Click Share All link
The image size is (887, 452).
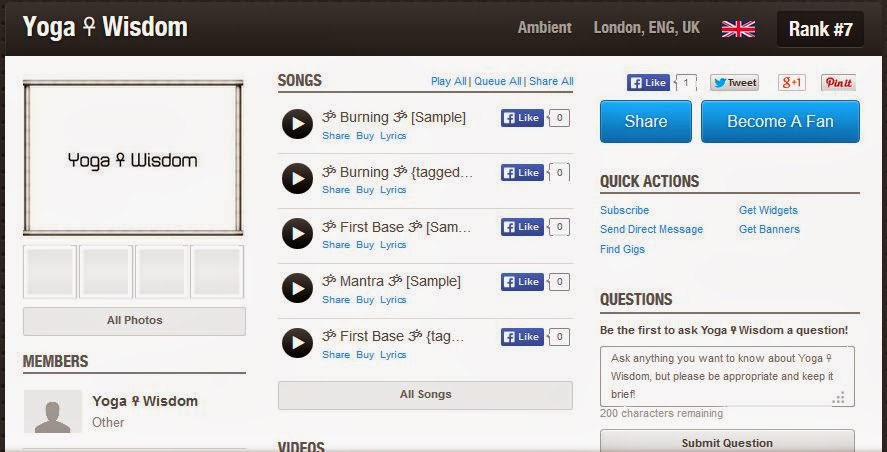tap(552, 81)
